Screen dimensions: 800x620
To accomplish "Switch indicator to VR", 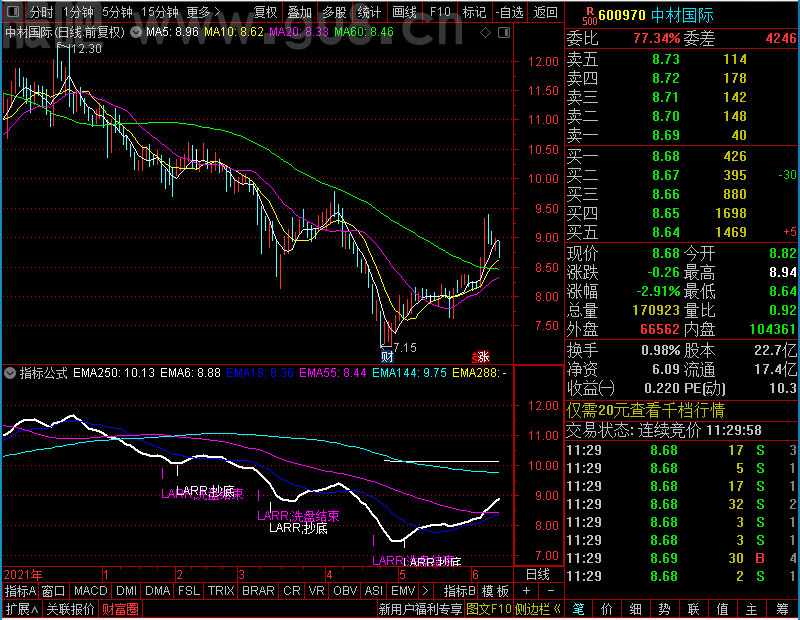I will pyautogui.click(x=316, y=591).
